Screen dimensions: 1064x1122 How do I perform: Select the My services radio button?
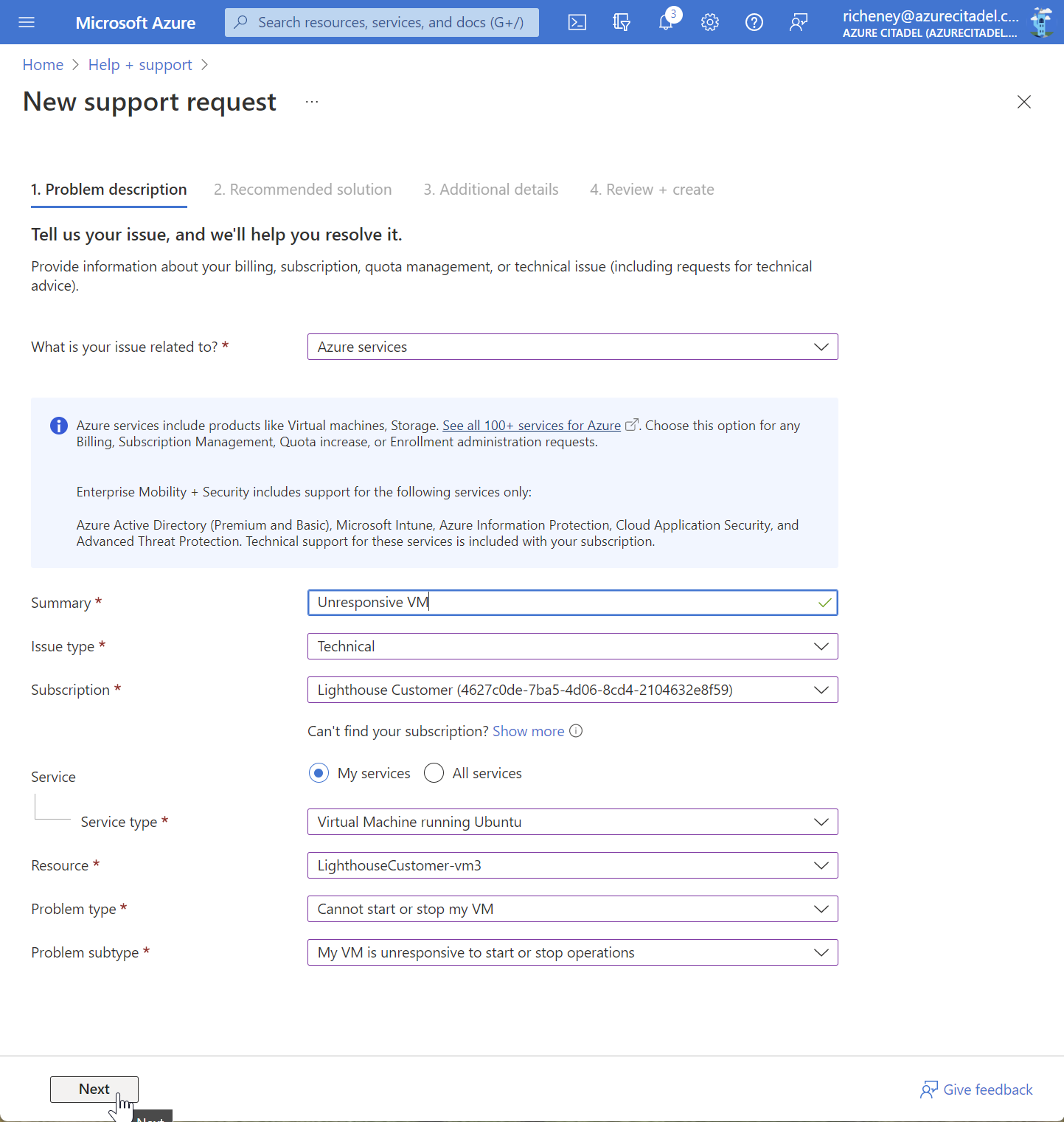point(319,772)
